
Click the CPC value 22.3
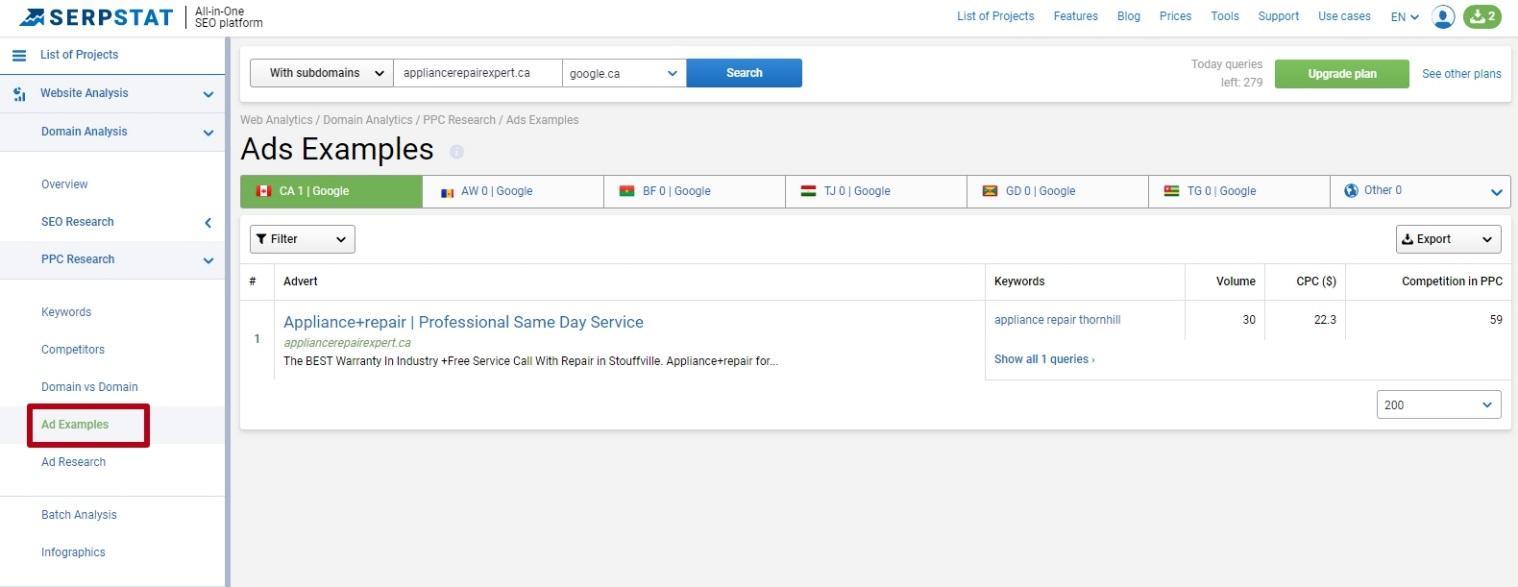pyautogui.click(x=1327, y=320)
